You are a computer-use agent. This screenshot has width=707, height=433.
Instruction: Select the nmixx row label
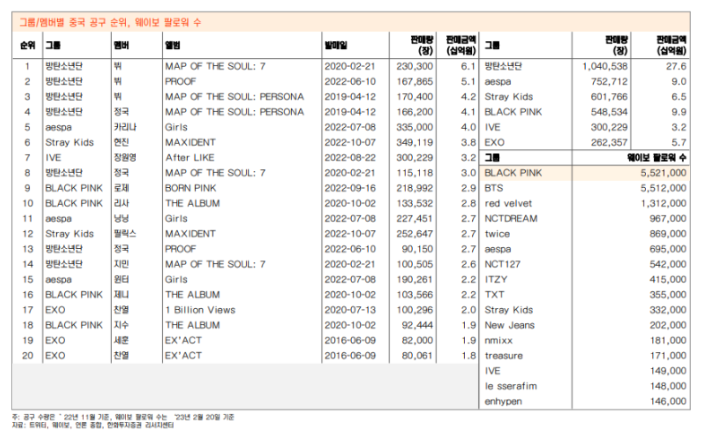(x=499, y=341)
